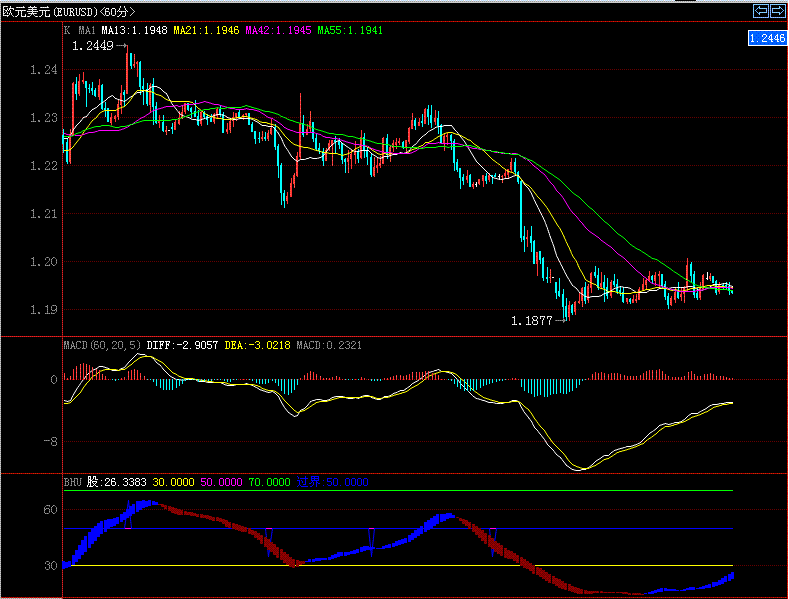Click the 1.22 price axis label
Image resolution: width=789 pixels, height=599 pixels.
click(x=44, y=166)
